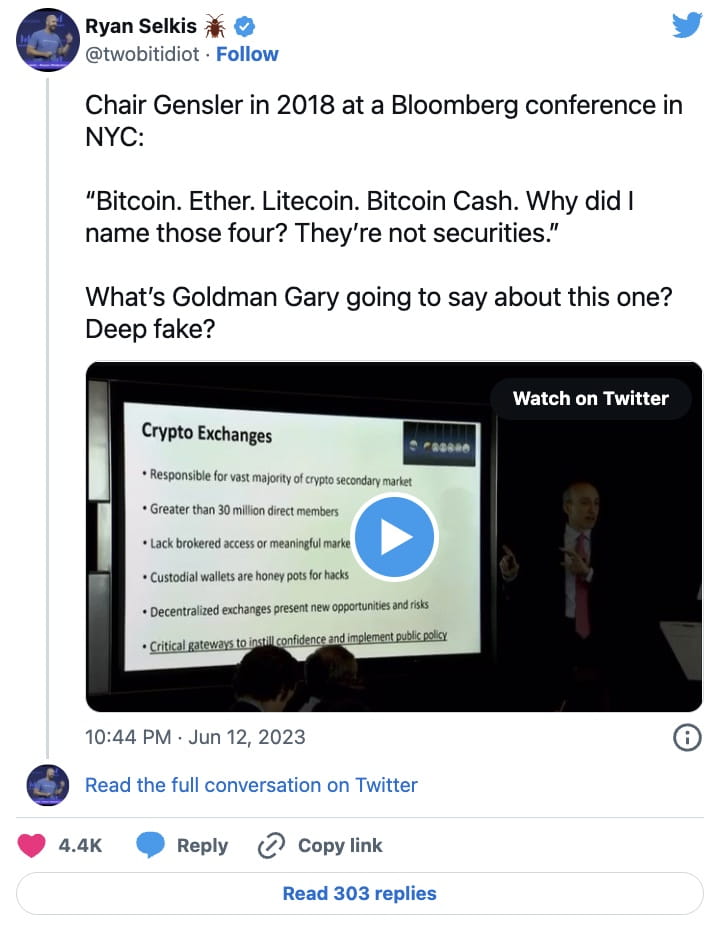722x926 pixels.
Task: Open the info icon near the timestamp
Action: tap(686, 738)
